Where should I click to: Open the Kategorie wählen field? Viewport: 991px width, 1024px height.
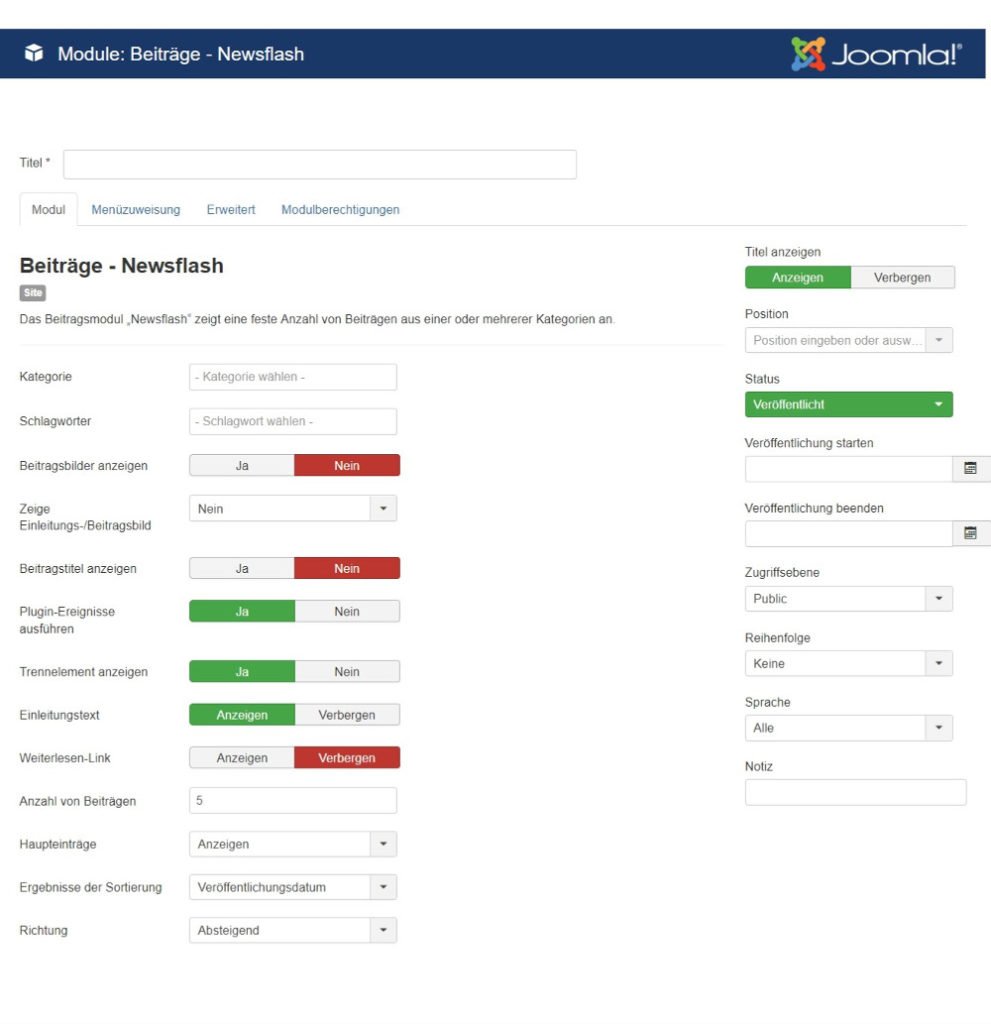(293, 377)
